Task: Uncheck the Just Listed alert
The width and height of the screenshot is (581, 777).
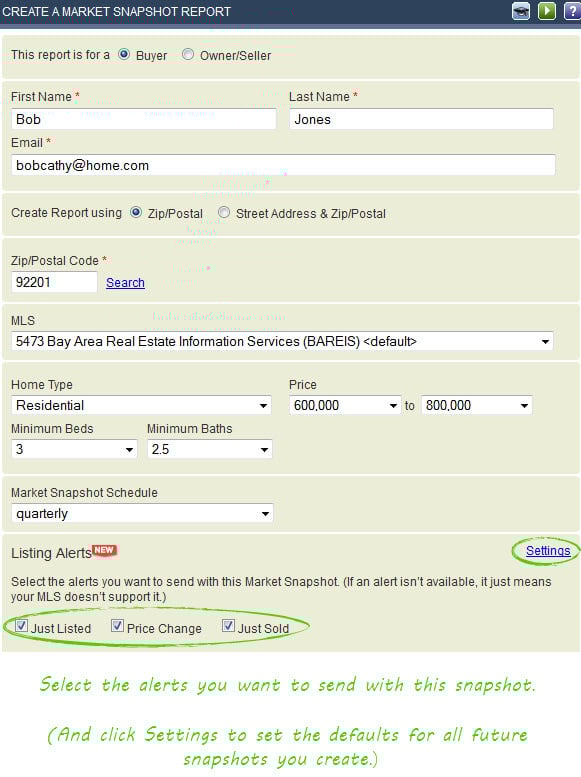Action: (21, 625)
